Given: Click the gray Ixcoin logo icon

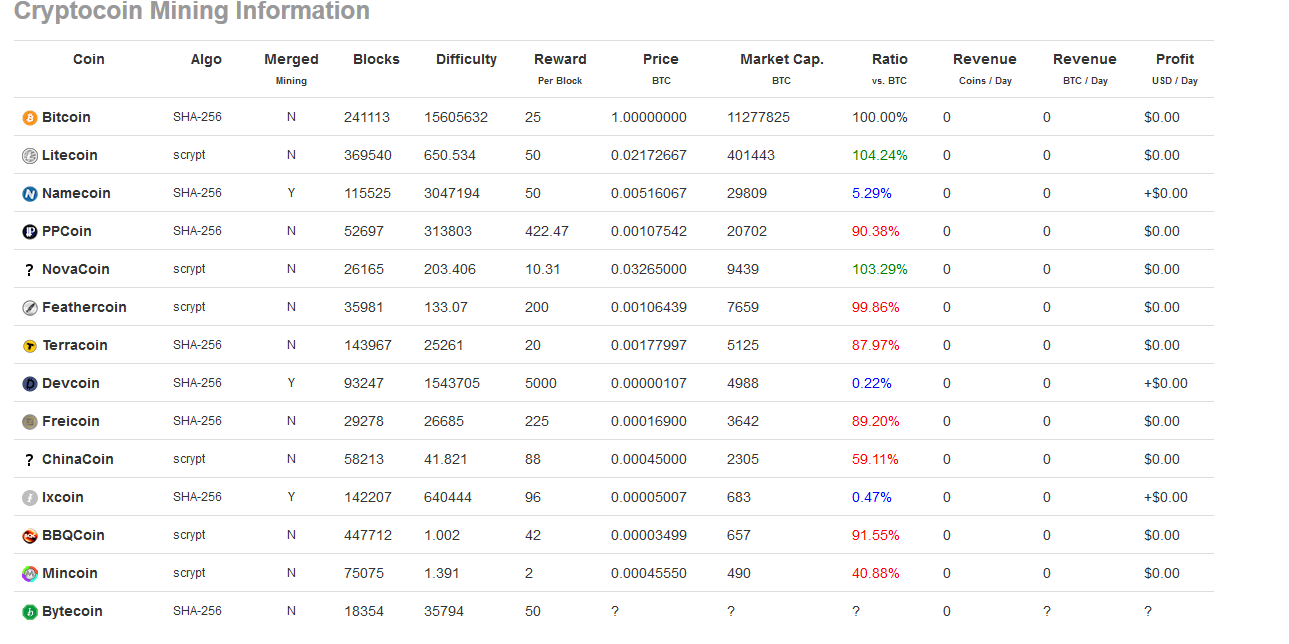Looking at the screenshot, I should tap(30, 498).
